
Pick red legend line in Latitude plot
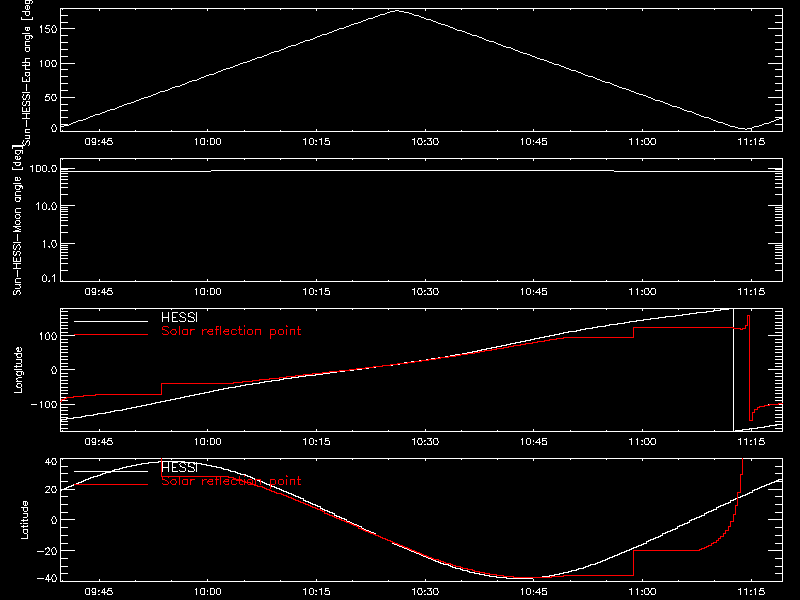pyautogui.click(x=111, y=484)
